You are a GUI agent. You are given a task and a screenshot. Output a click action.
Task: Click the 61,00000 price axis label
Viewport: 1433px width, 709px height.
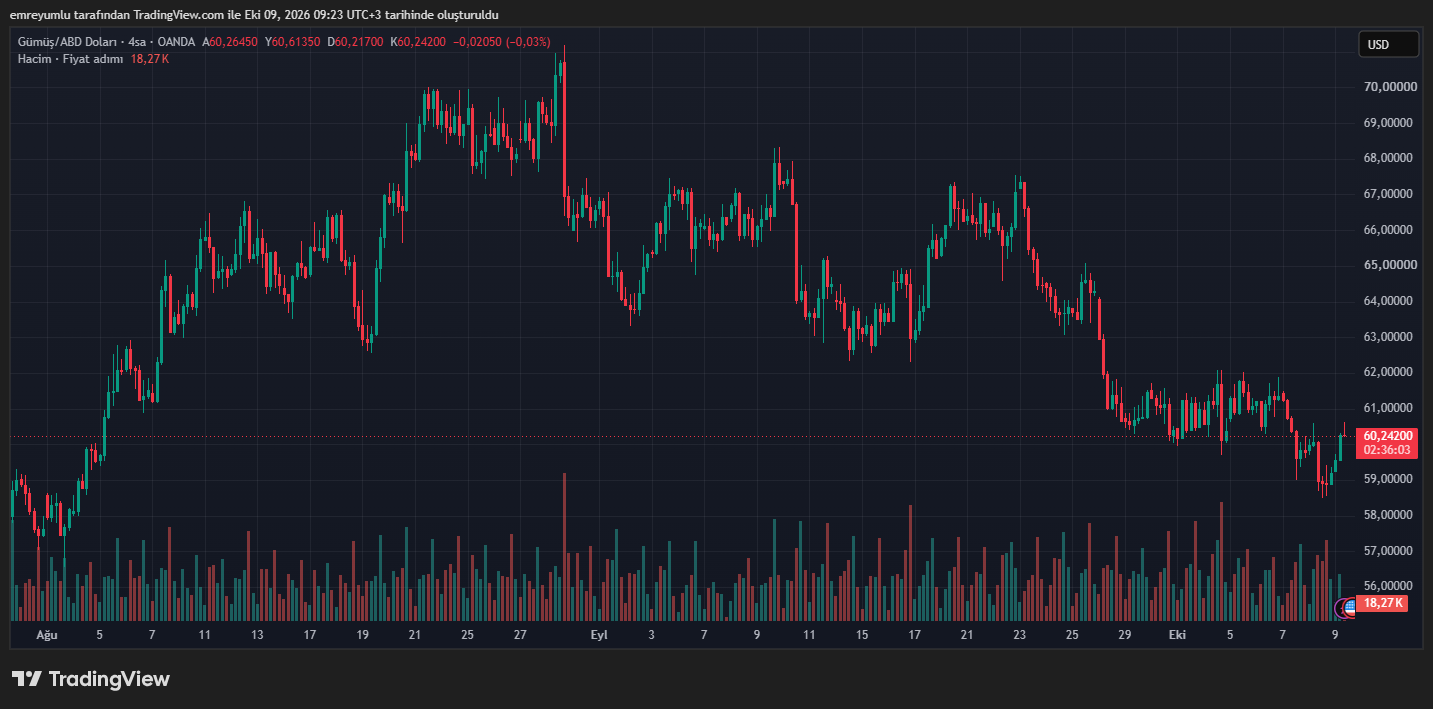(x=1391, y=408)
